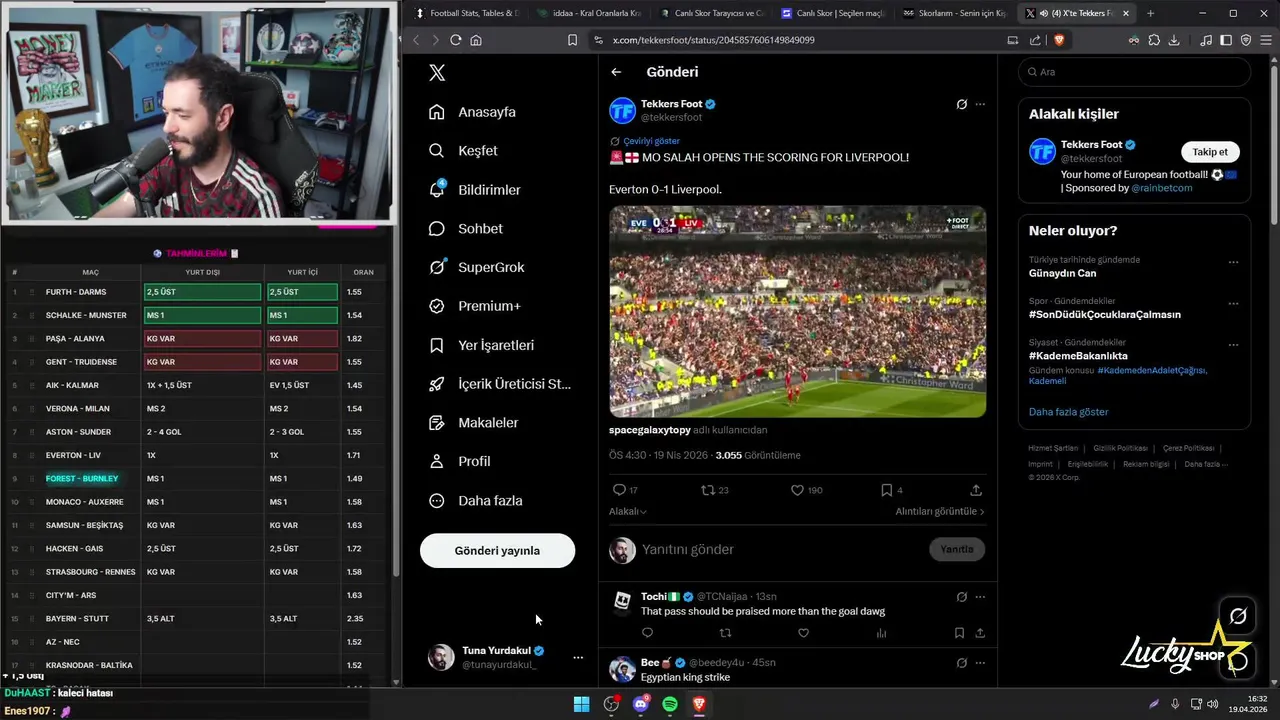Viewport: 1280px width, 720px height.
Task: Repost Tochi's reply
Action: point(725,633)
